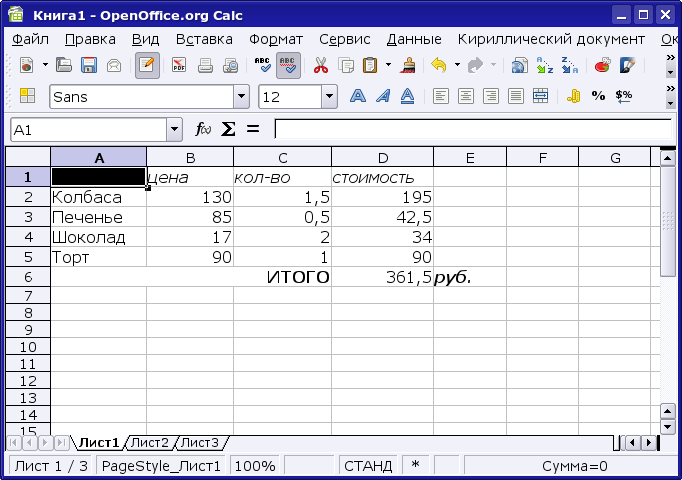Screen dimensions: 682x480
Task: Click the Cut scissors icon
Action: pyautogui.click(x=320, y=66)
